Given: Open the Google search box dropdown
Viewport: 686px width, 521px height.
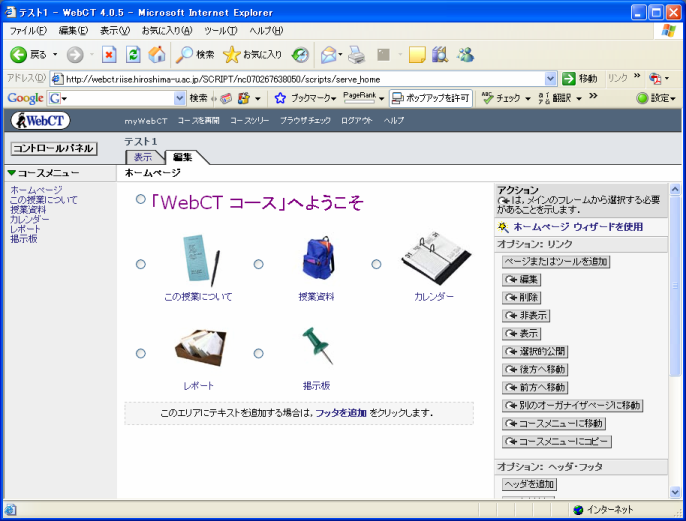Looking at the screenshot, I should pyautogui.click(x=179, y=98).
